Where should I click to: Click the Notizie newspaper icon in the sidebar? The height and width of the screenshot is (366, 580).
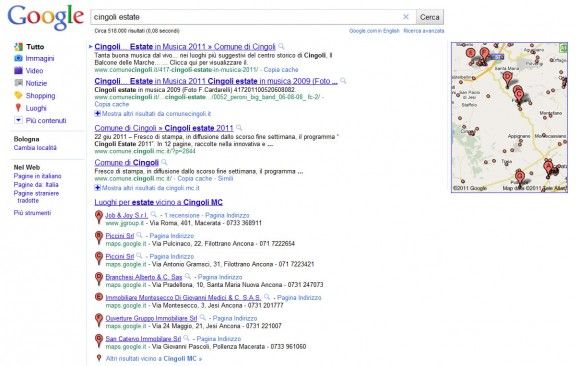18,83
